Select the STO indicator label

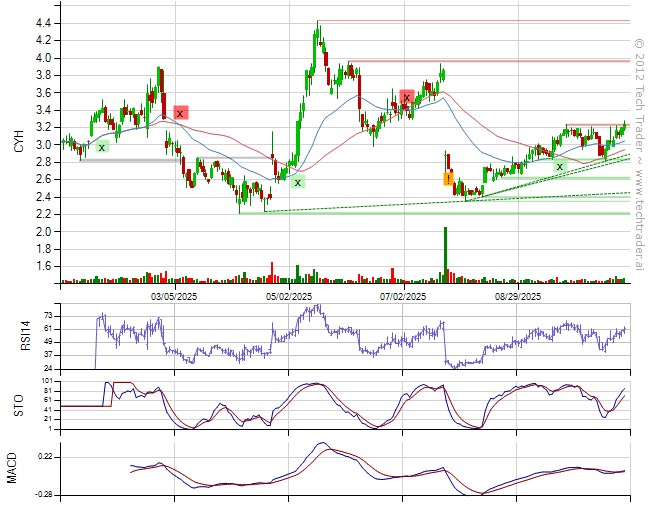click(x=17, y=403)
